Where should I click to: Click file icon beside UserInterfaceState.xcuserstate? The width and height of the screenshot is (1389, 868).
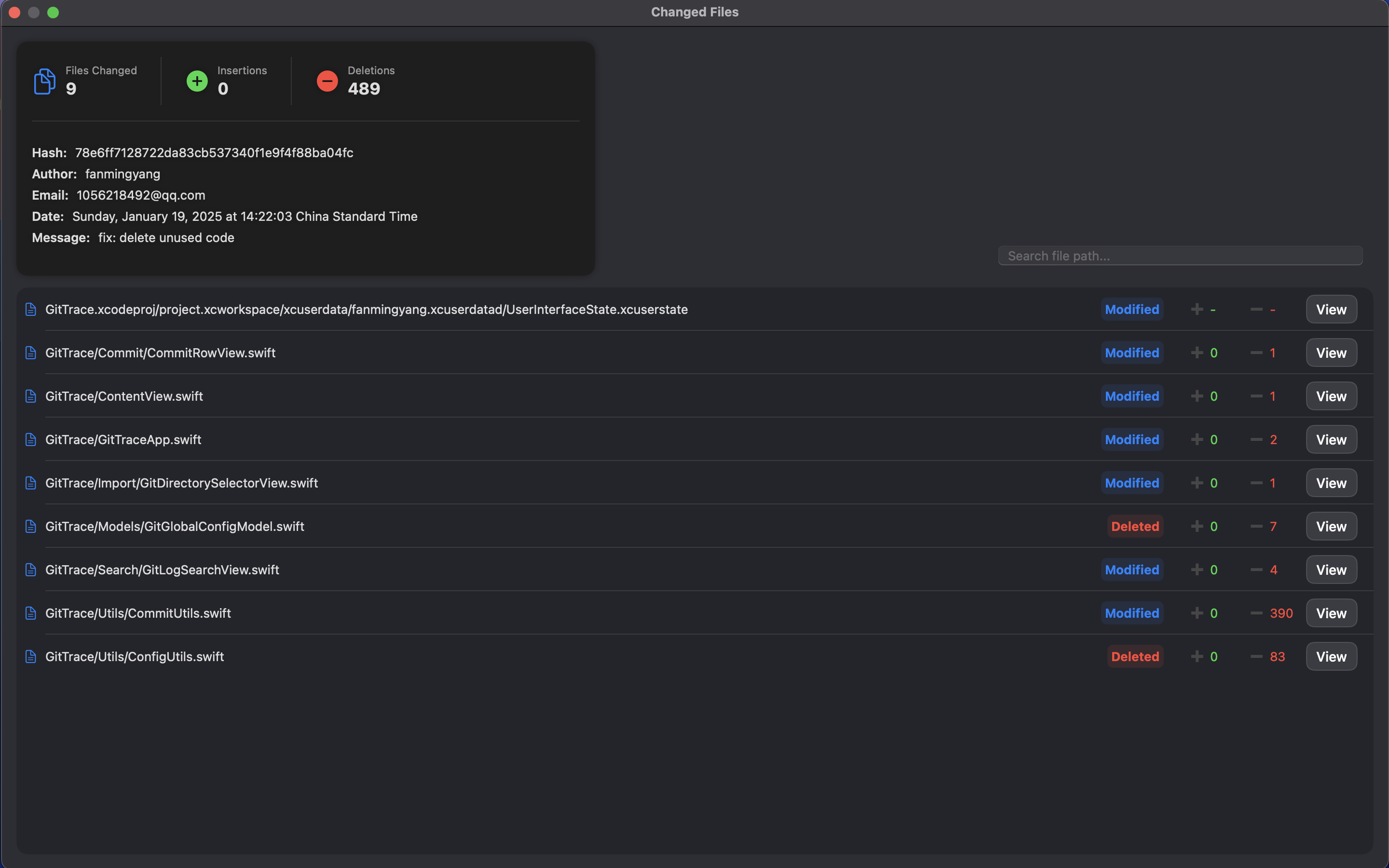pyautogui.click(x=31, y=310)
